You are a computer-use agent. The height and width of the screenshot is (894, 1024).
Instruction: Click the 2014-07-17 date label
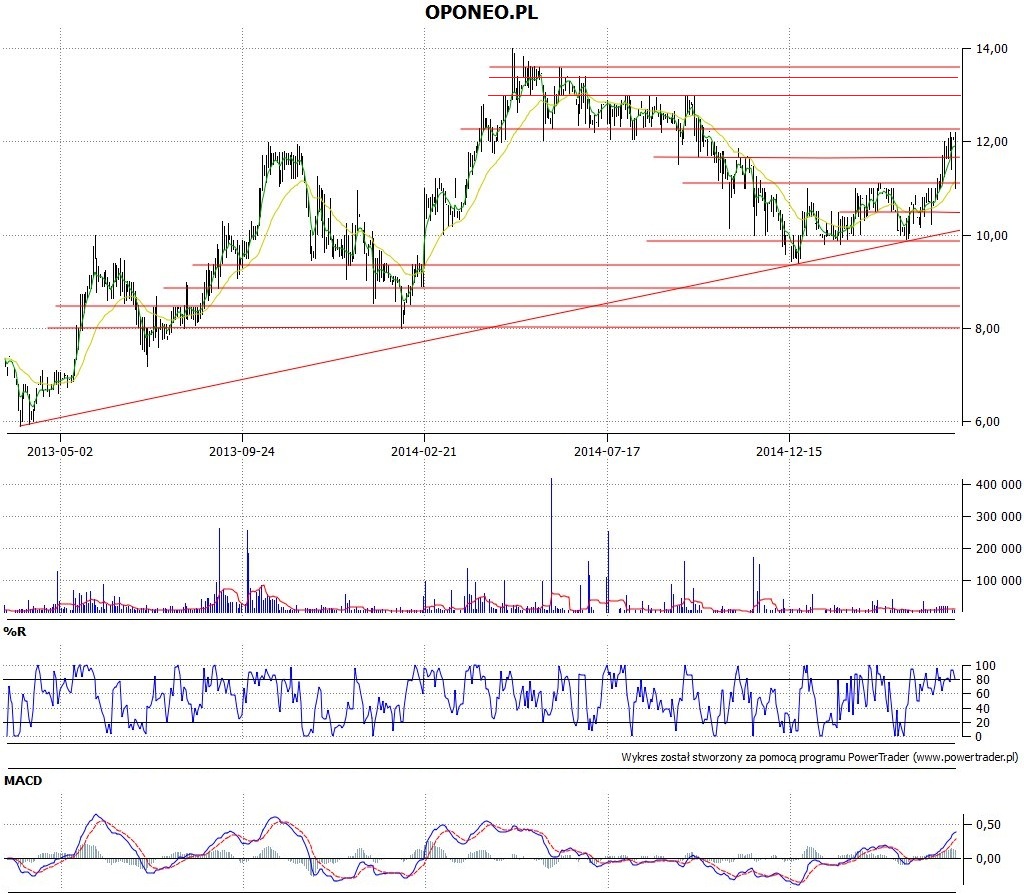tap(607, 451)
